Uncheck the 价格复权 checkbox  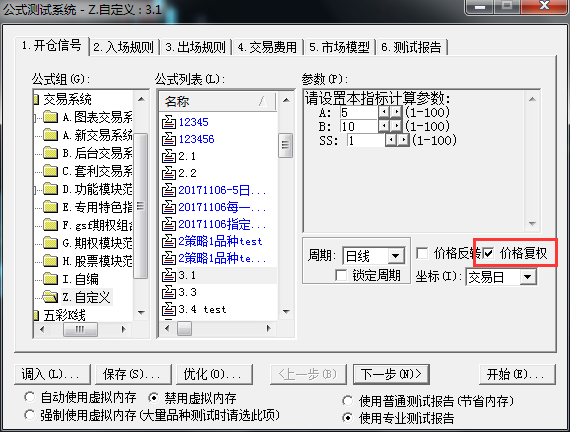[488, 253]
